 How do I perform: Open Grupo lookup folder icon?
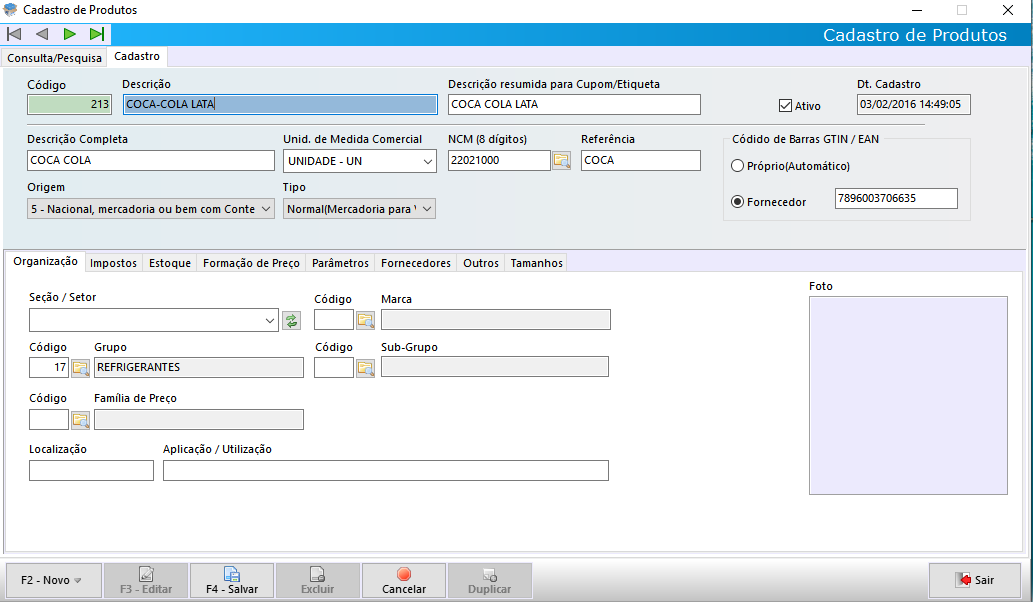pyautogui.click(x=80, y=368)
